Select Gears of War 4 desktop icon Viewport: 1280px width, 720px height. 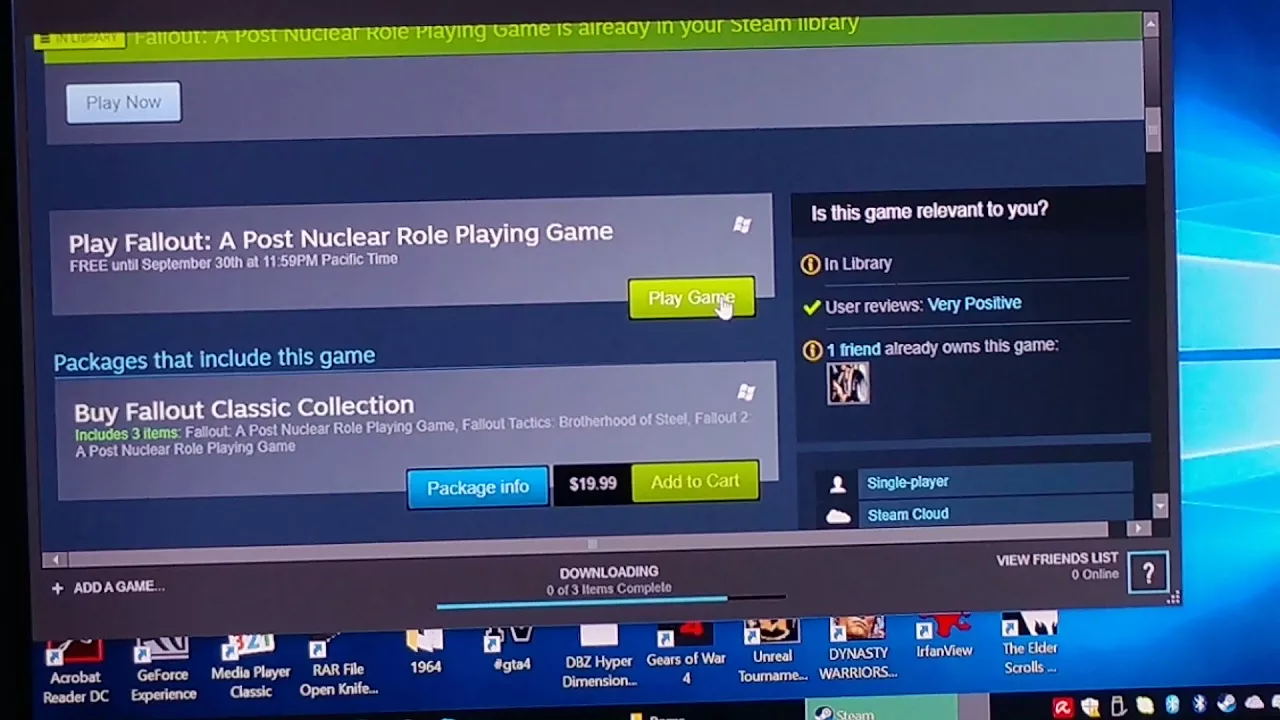click(x=686, y=655)
